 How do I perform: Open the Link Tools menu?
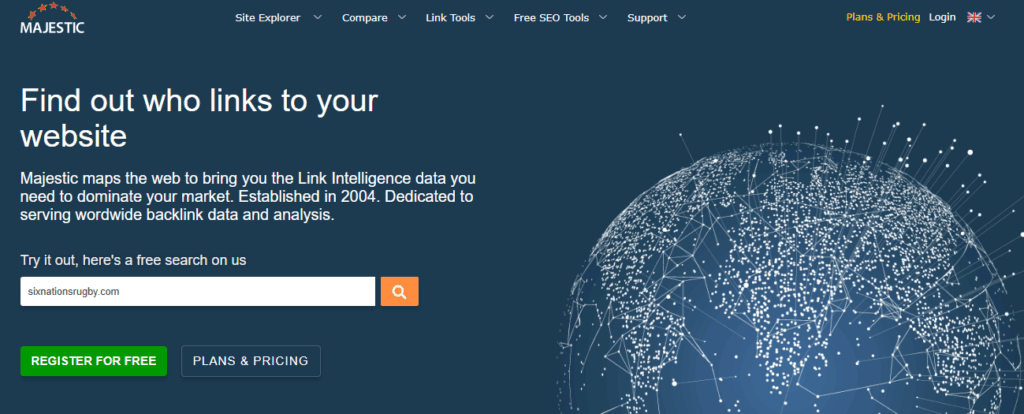451,18
